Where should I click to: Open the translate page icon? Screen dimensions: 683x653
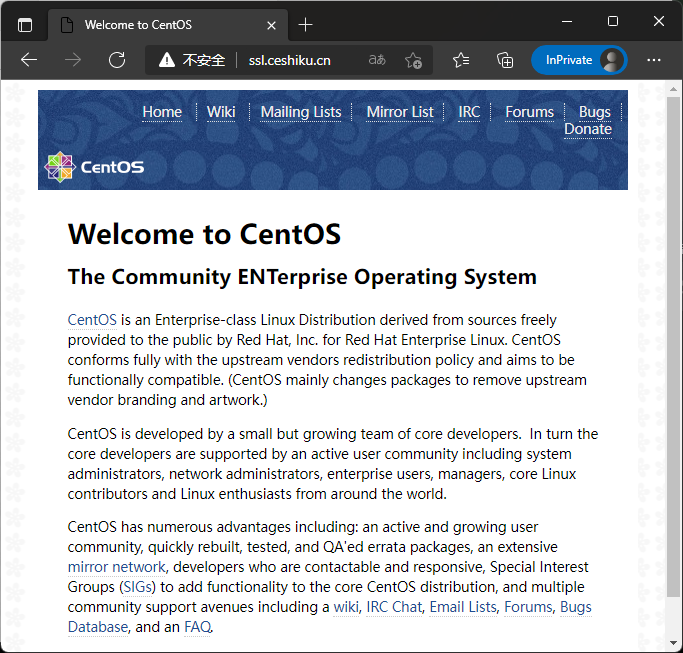click(377, 60)
